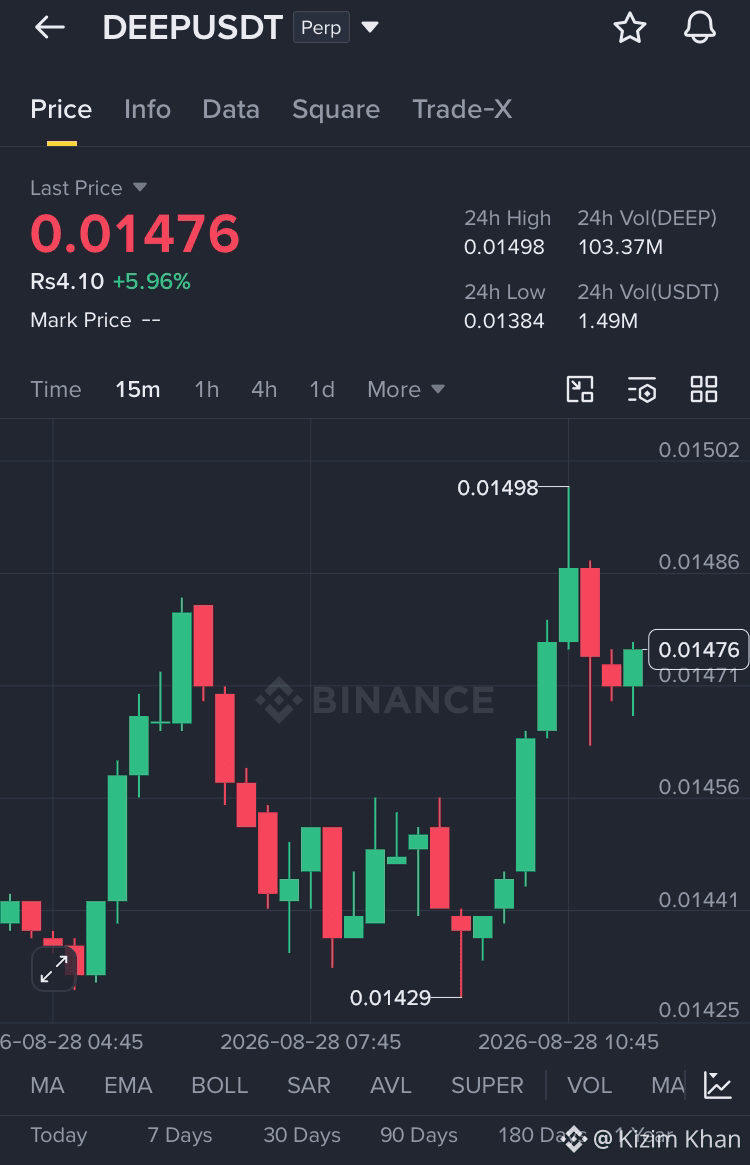Select the 30 Days performance range
750x1165 pixels.
[x=302, y=1135]
